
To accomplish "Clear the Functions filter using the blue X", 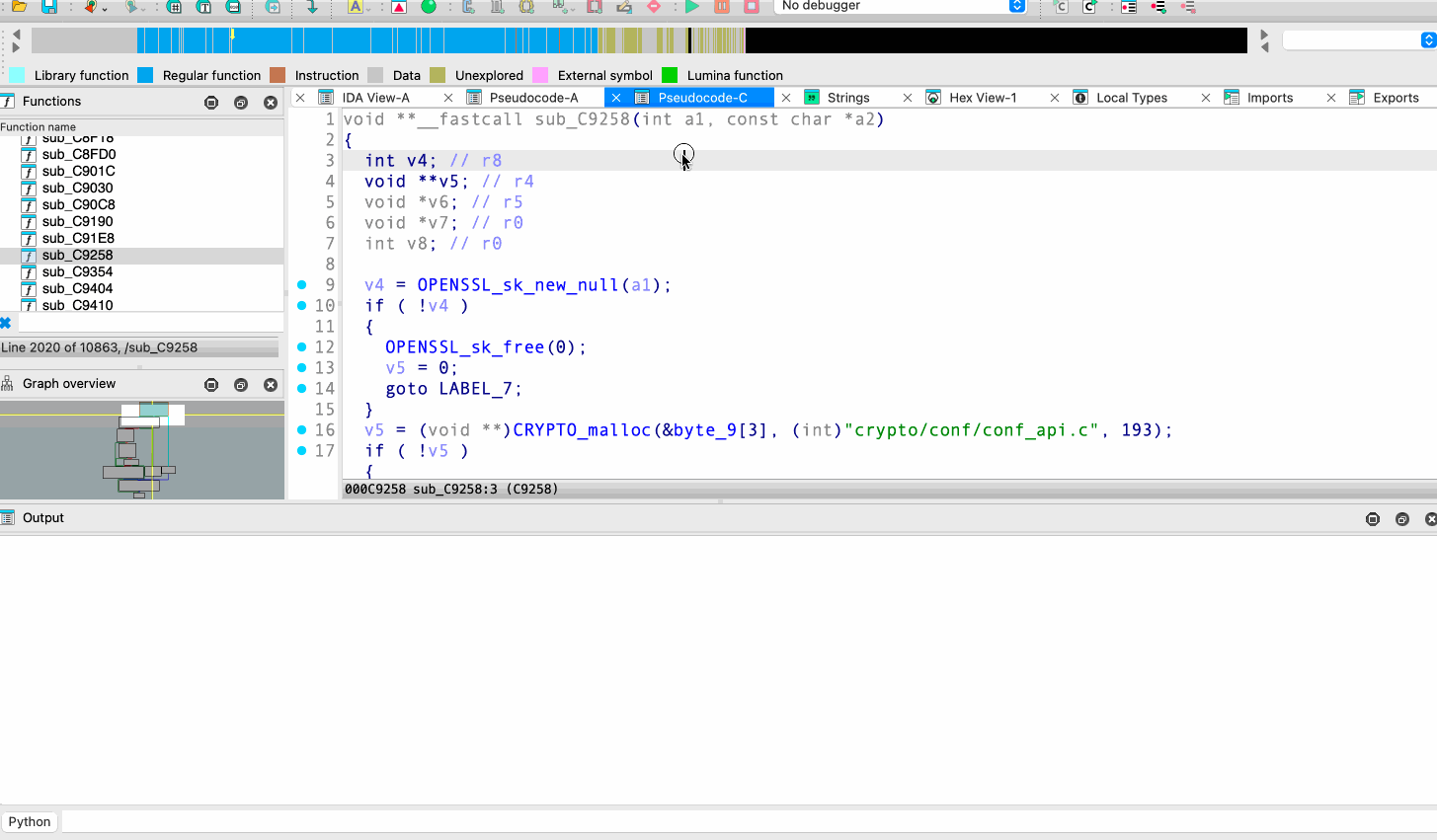I will (x=5, y=323).
